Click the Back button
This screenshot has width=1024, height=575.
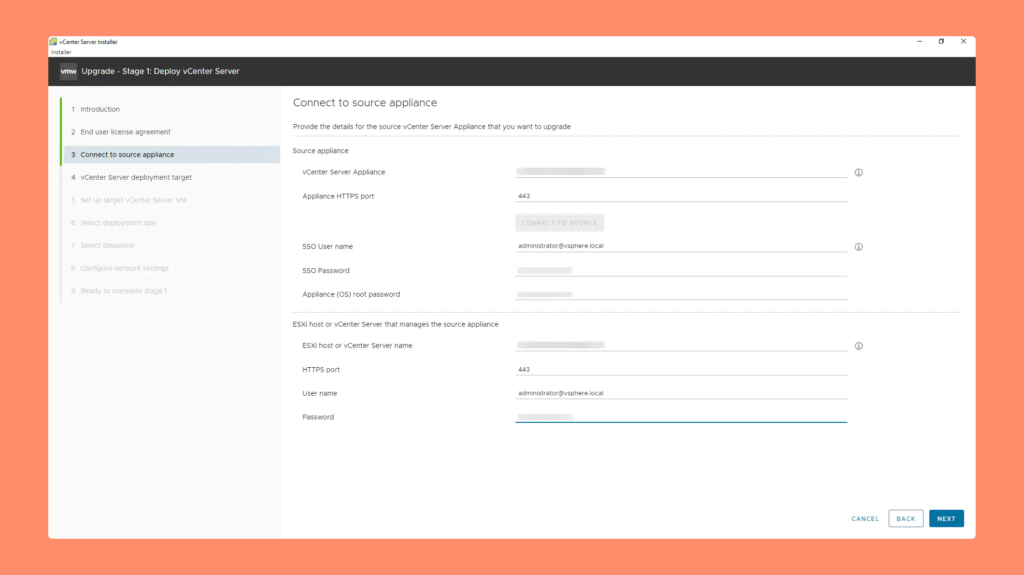(x=905, y=518)
